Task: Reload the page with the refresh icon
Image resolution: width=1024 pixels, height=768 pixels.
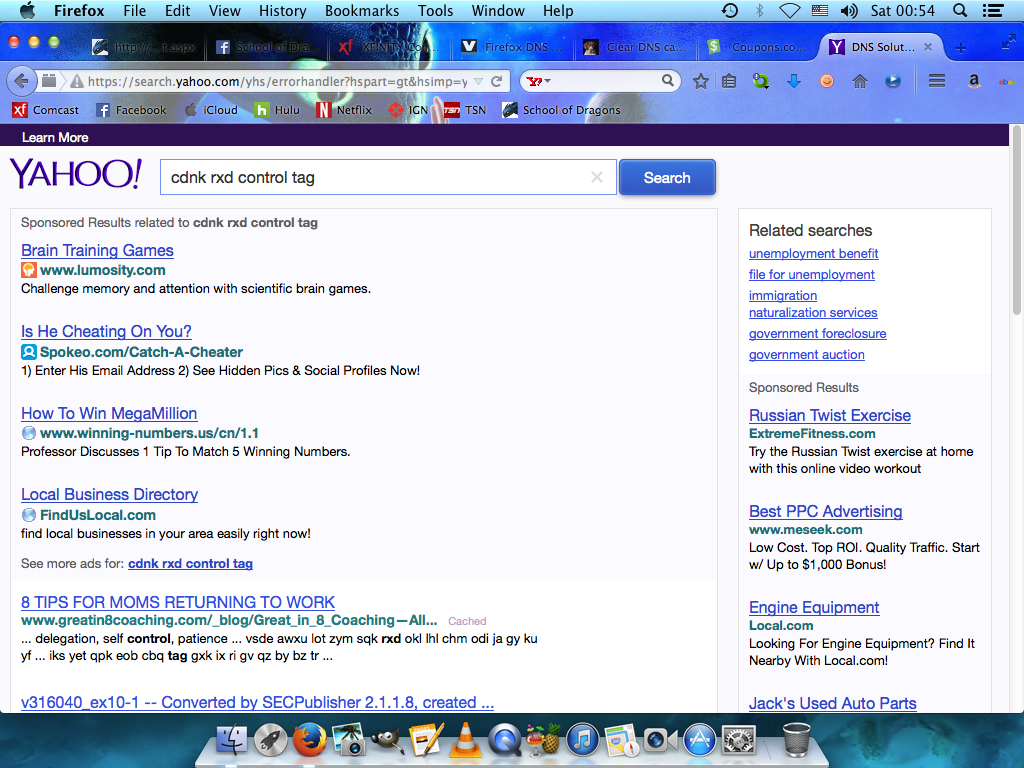Action: 497,82
